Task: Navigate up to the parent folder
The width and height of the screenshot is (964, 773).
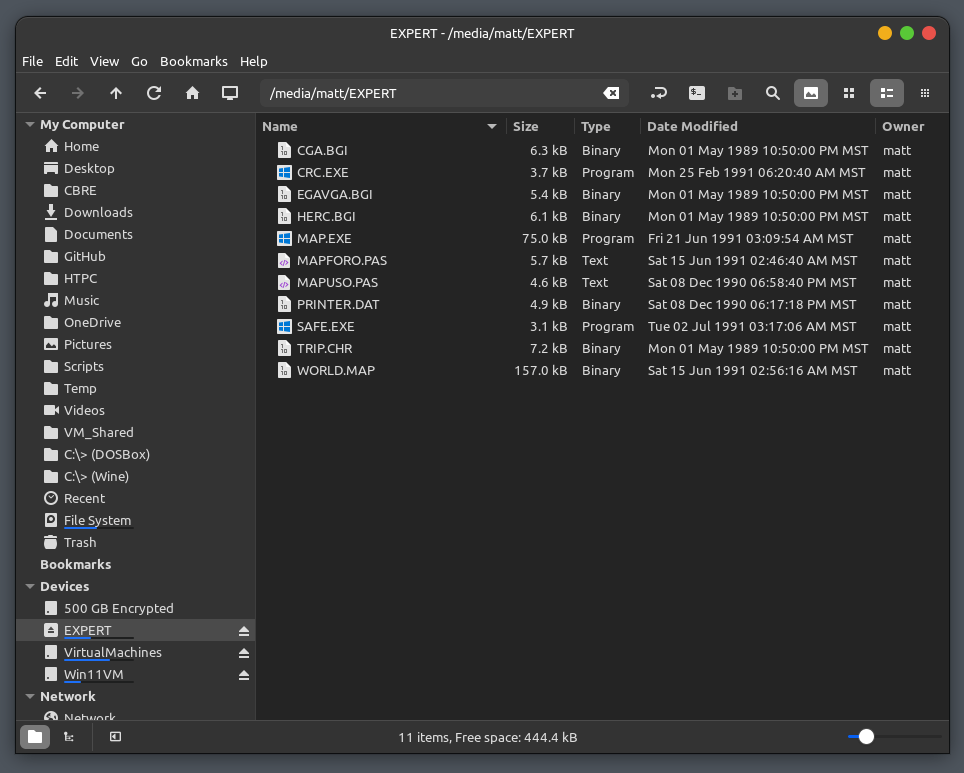Action: (116, 93)
